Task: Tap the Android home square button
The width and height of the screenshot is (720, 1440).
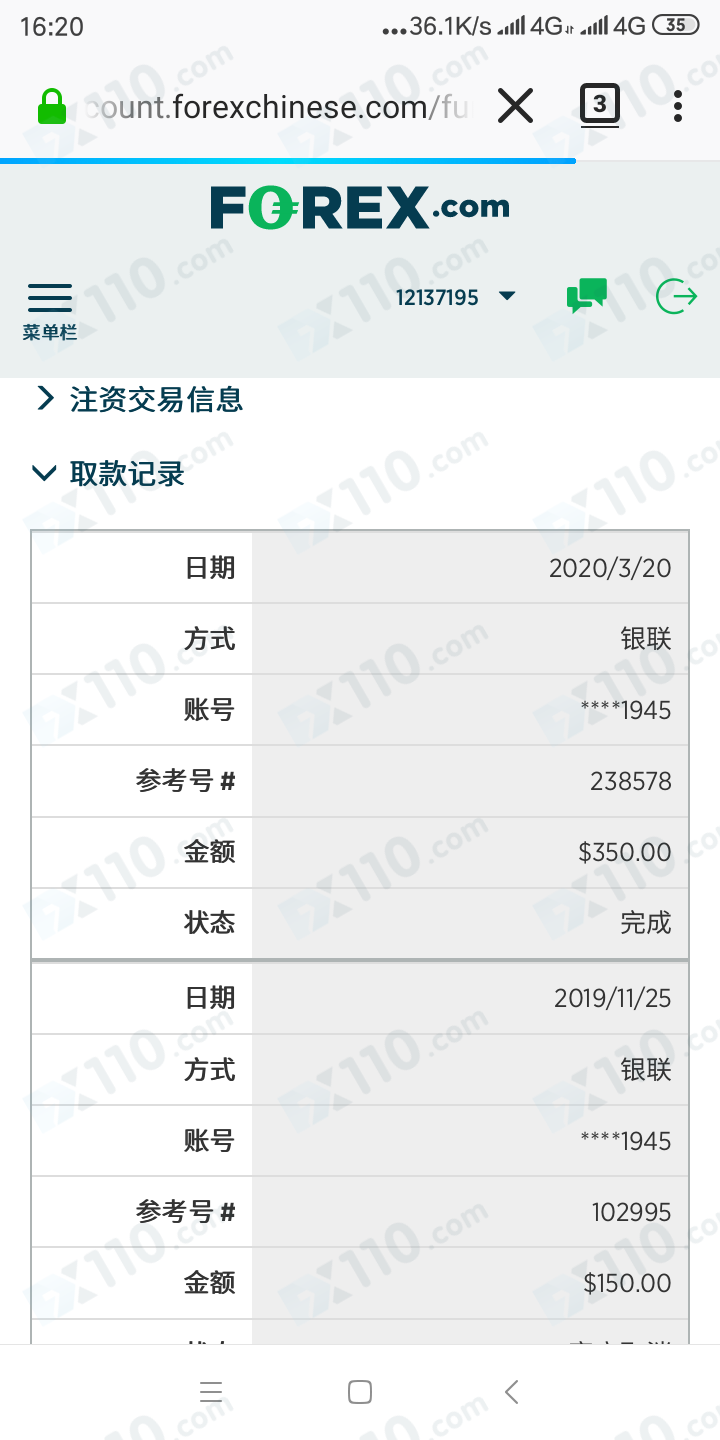Action: tap(360, 1391)
